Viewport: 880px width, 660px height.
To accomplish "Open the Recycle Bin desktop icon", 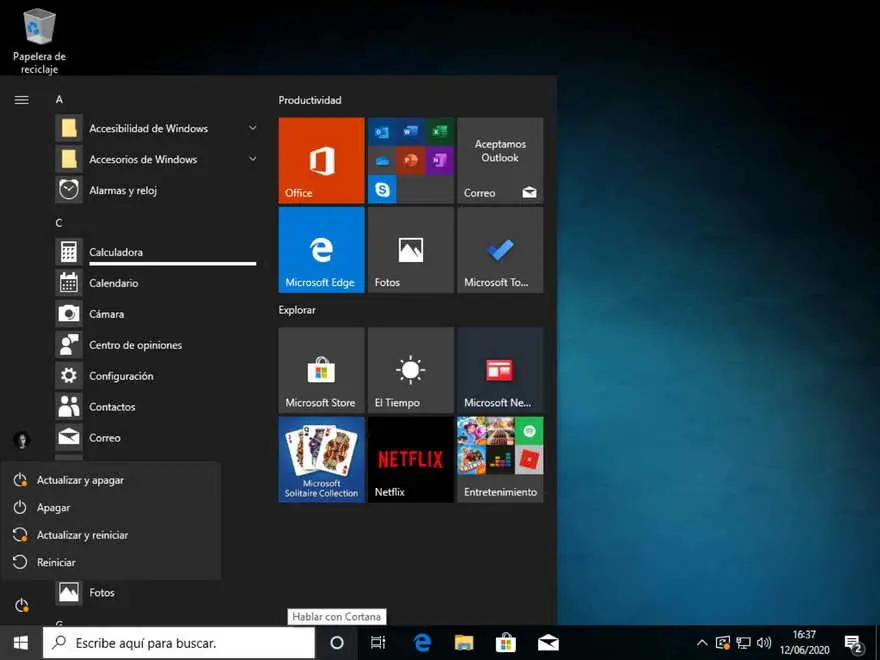I will (39, 41).
